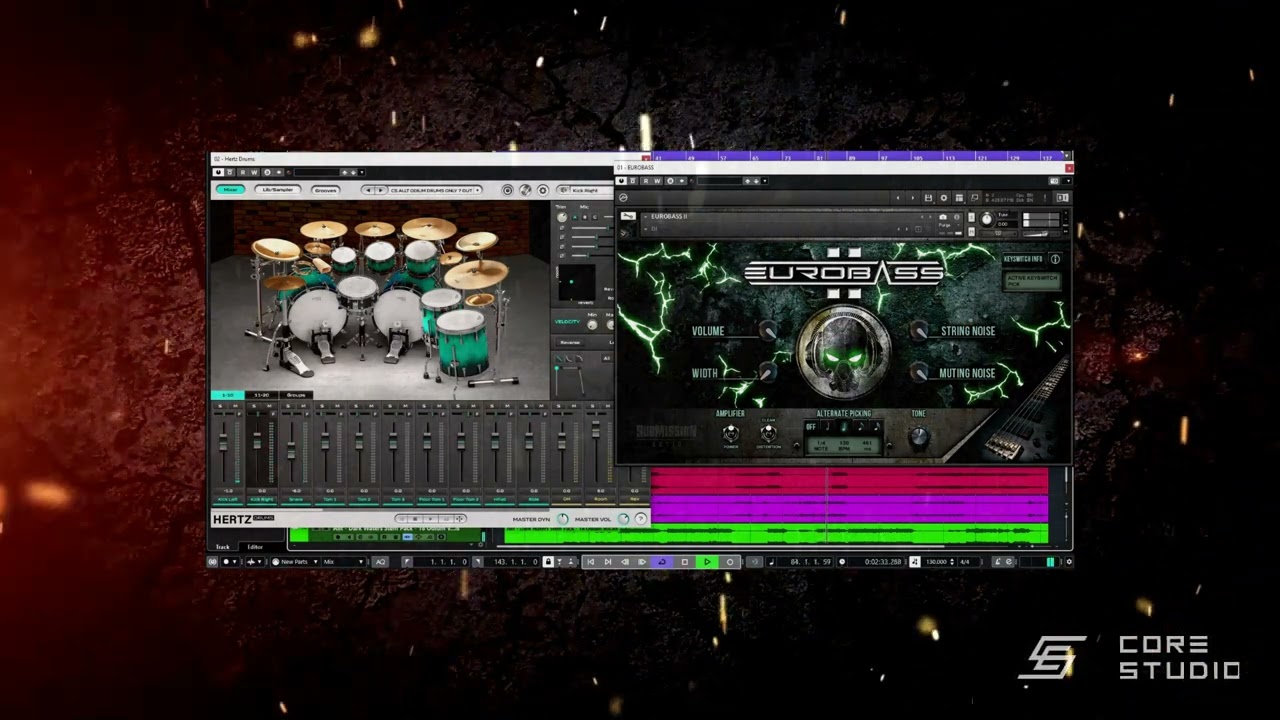Click info icon beside Keyswitch Info
The image size is (1280, 720).
1055,259
